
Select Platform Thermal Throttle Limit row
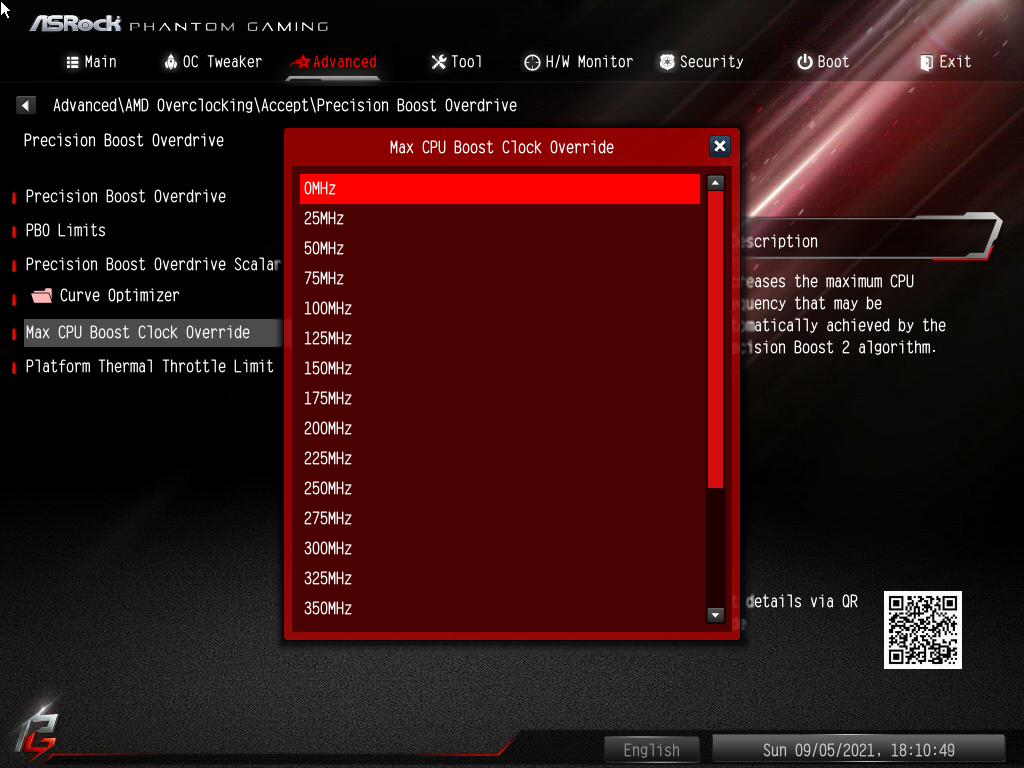(150, 366)
